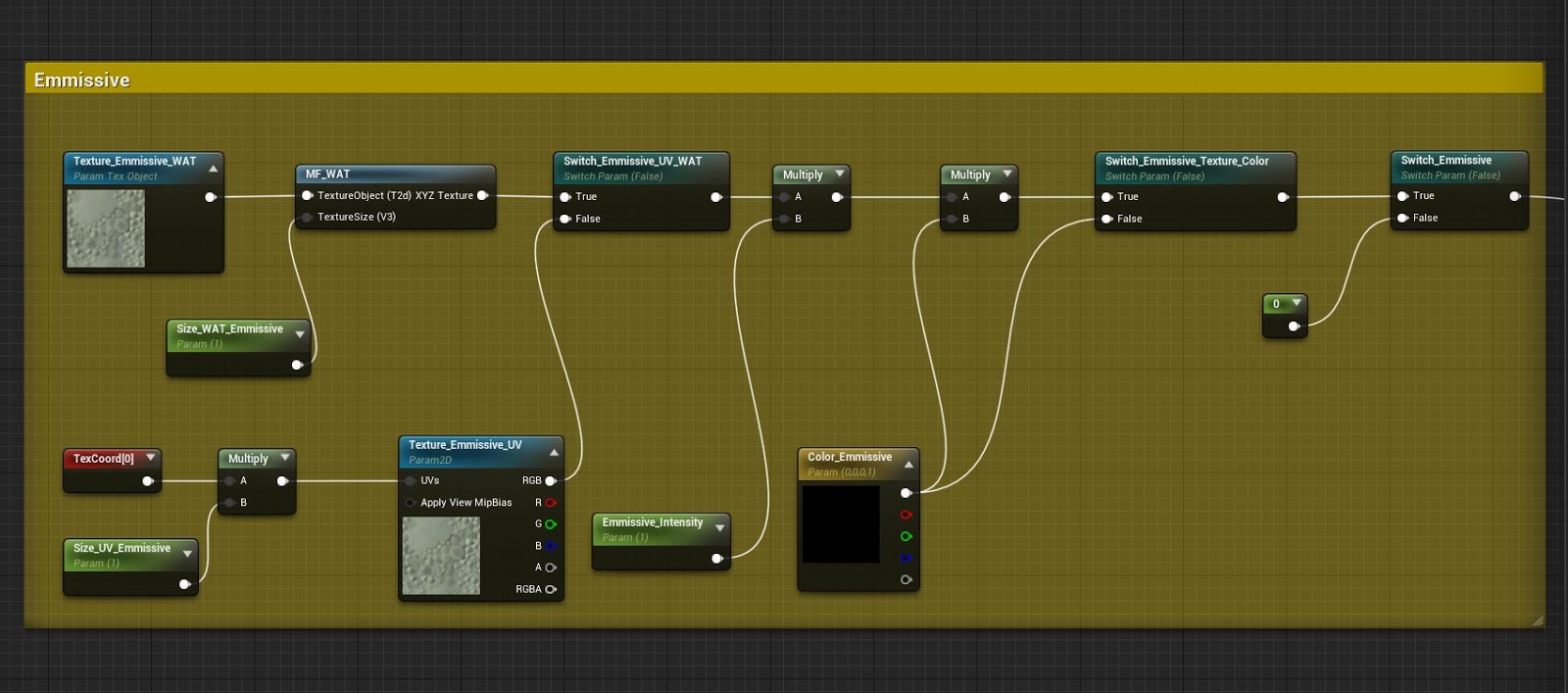
Task: Click the Texture_Emmissive_UV texture thumbnail
Action: 442,556
